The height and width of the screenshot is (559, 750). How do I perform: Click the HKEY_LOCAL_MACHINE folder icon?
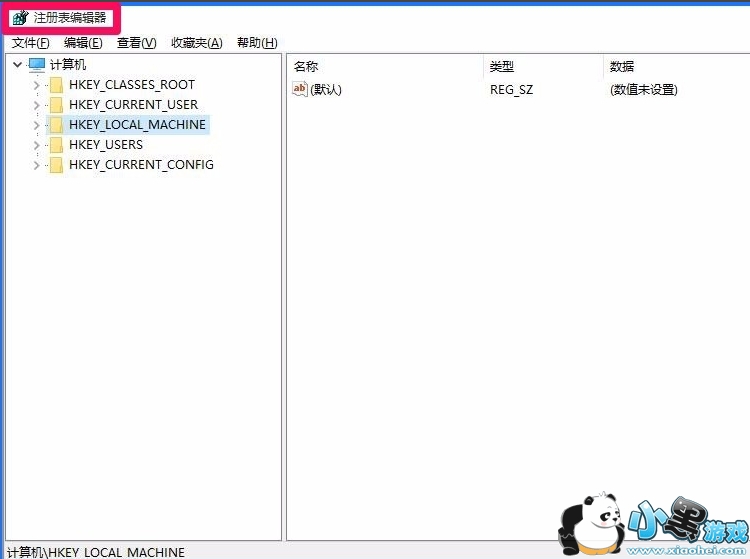tap(56, 125)
